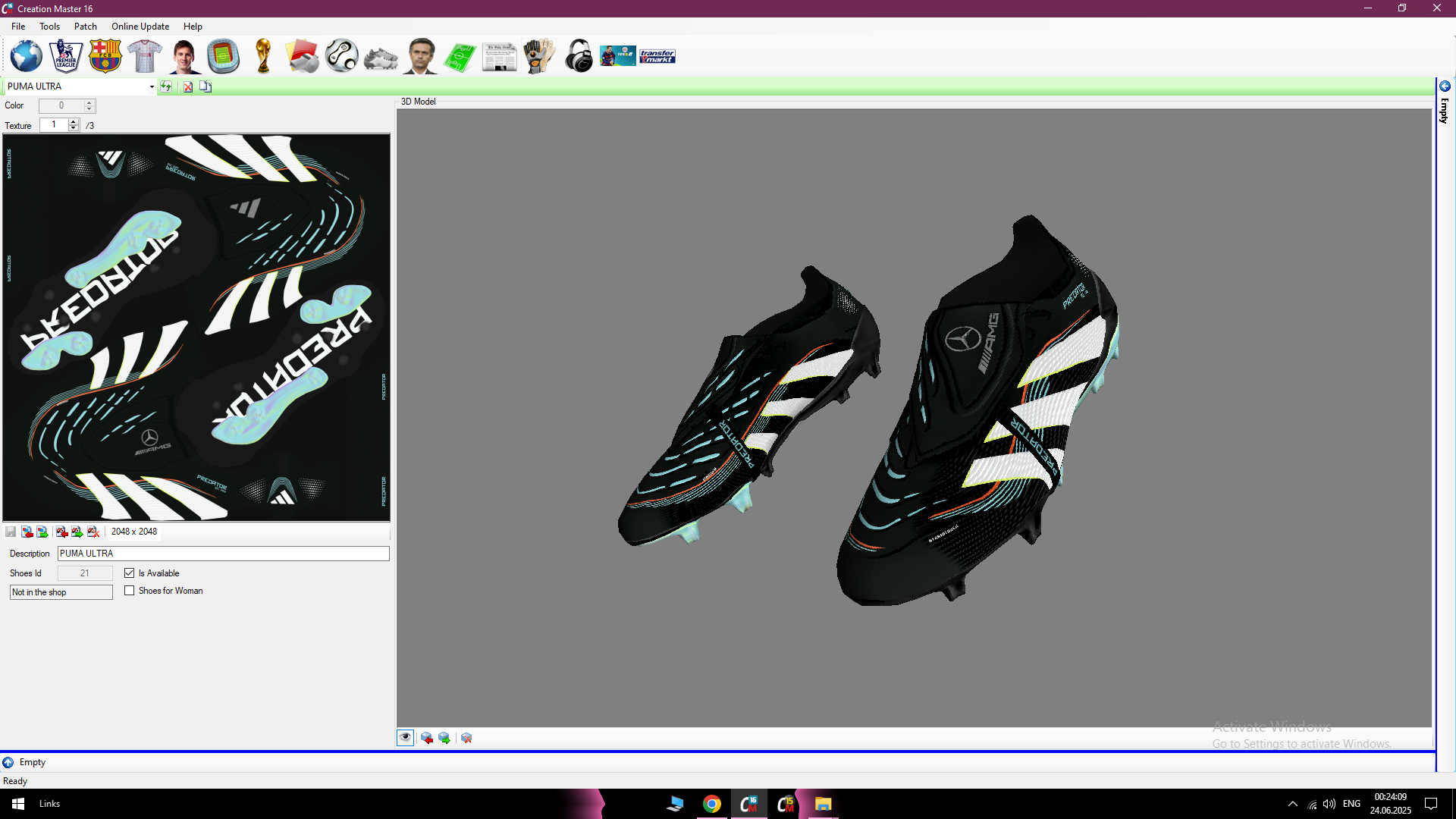1456x819 pixels.
Task: Open the green pitch formations icon
Action: [460, 56]
